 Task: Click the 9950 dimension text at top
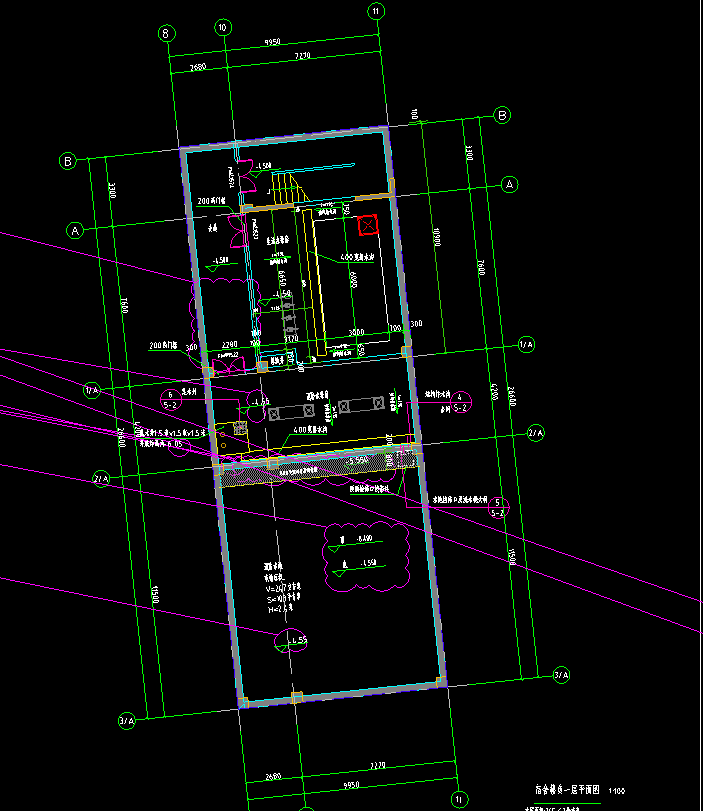pos(271,43)
